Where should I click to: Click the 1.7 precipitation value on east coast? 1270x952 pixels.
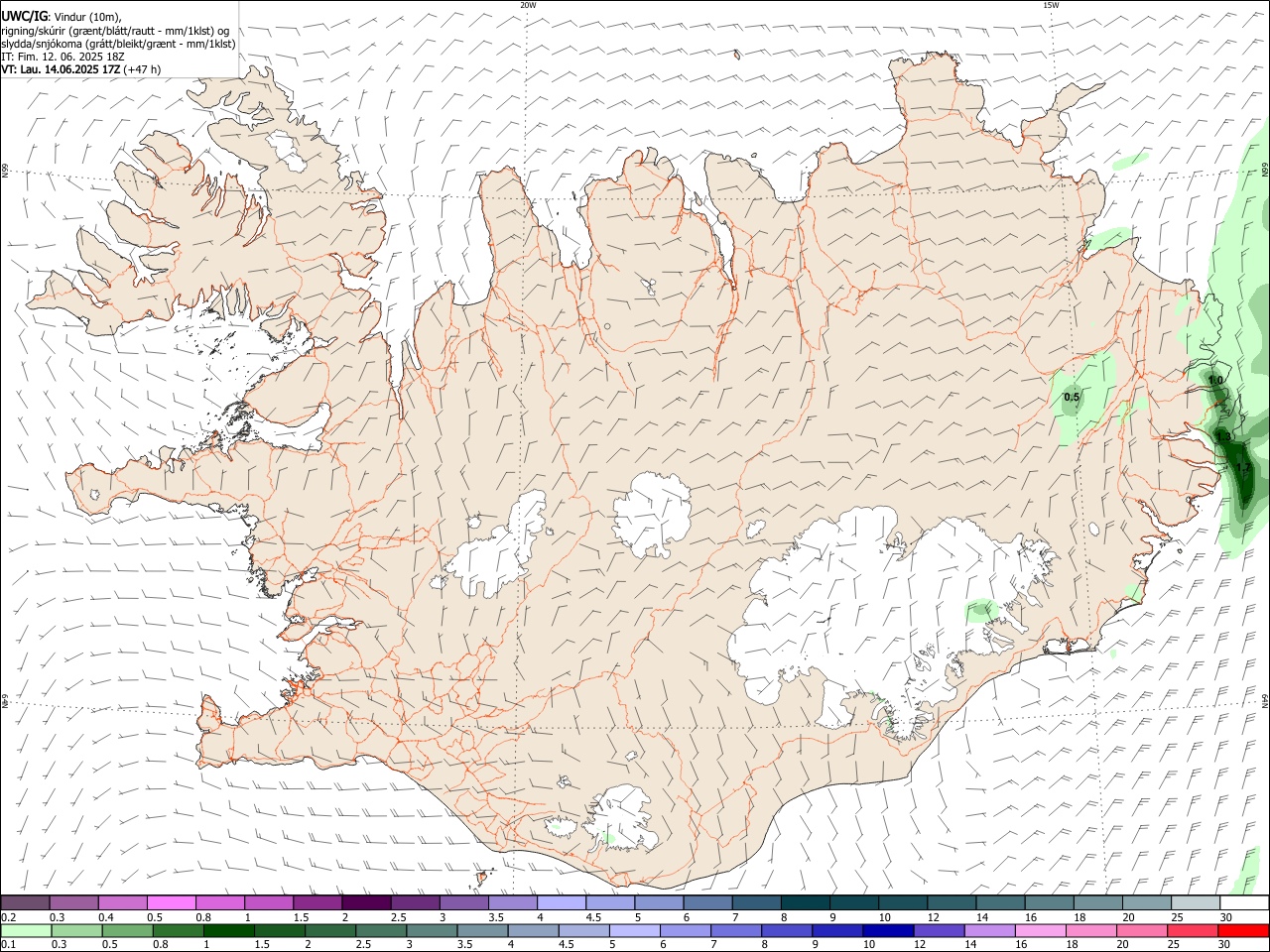[1243, 467]
